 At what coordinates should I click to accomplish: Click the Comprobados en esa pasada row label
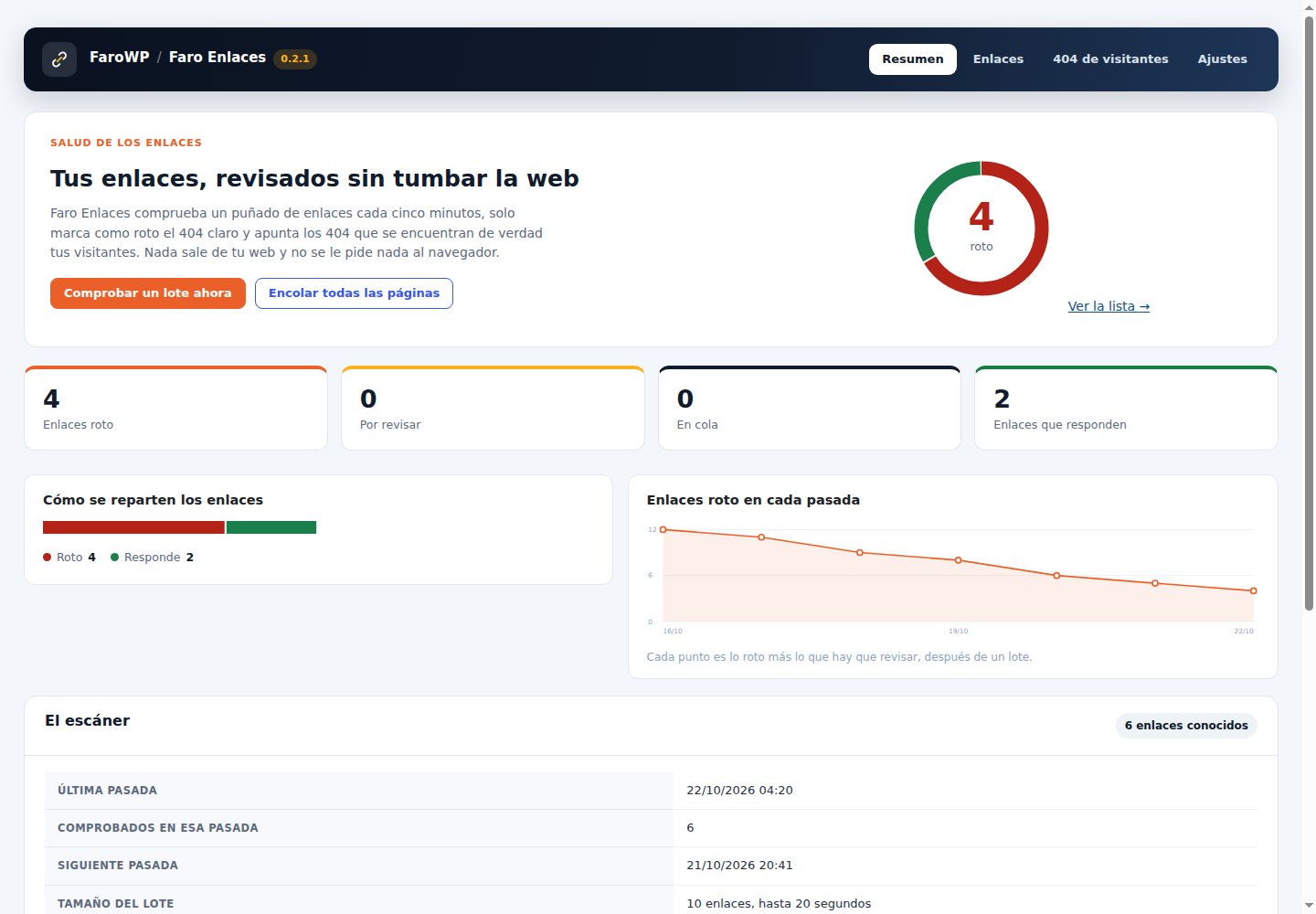pyautogui.click(x=158, y=828)
